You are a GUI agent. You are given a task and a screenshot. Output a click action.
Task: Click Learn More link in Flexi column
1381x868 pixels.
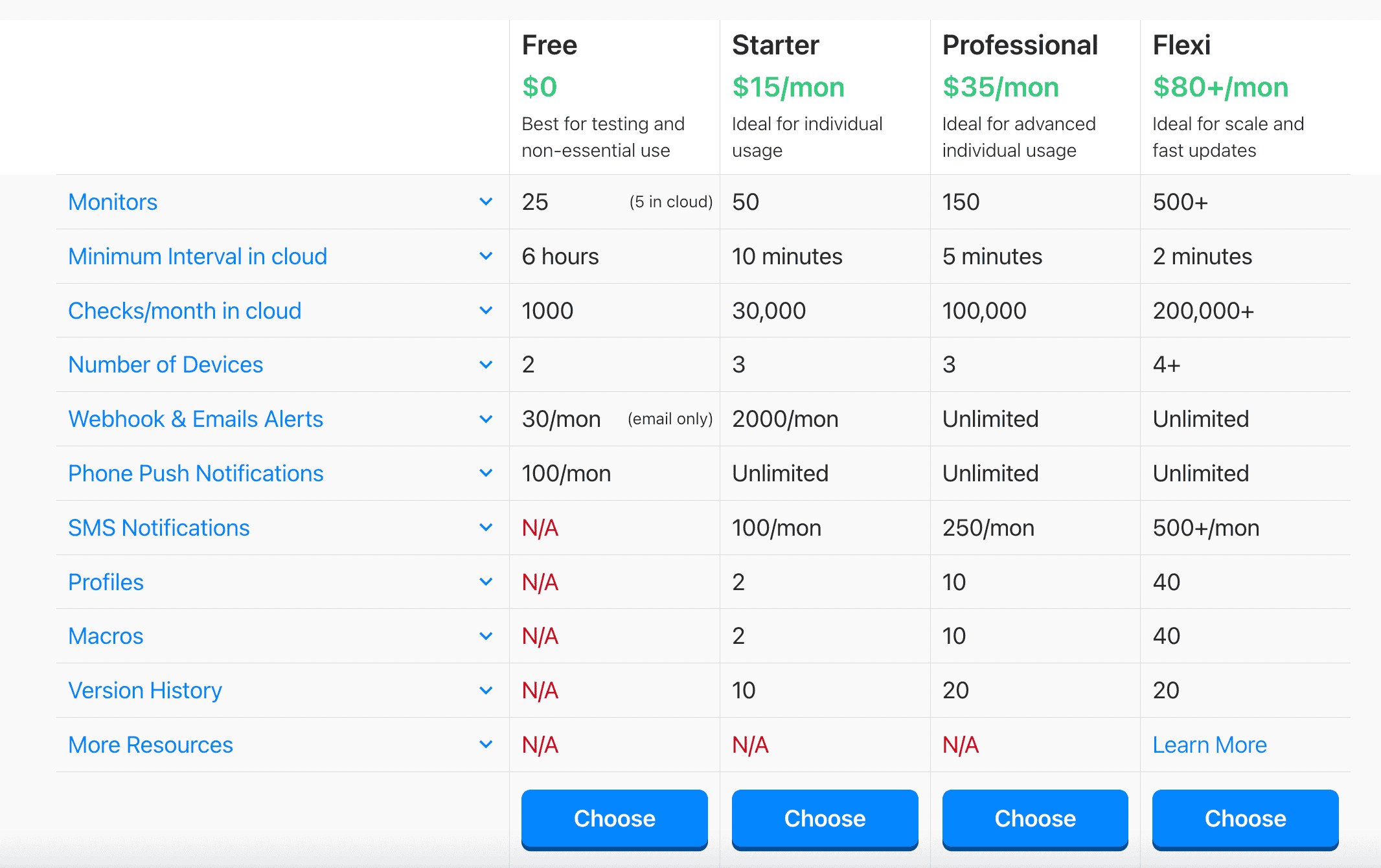click(1210, 743)
